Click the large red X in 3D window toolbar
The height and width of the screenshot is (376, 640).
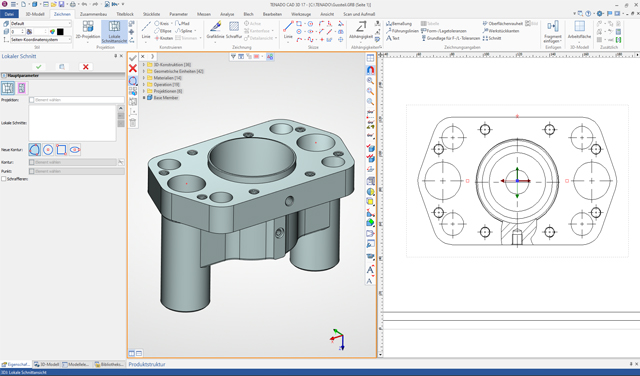(133, 68)
